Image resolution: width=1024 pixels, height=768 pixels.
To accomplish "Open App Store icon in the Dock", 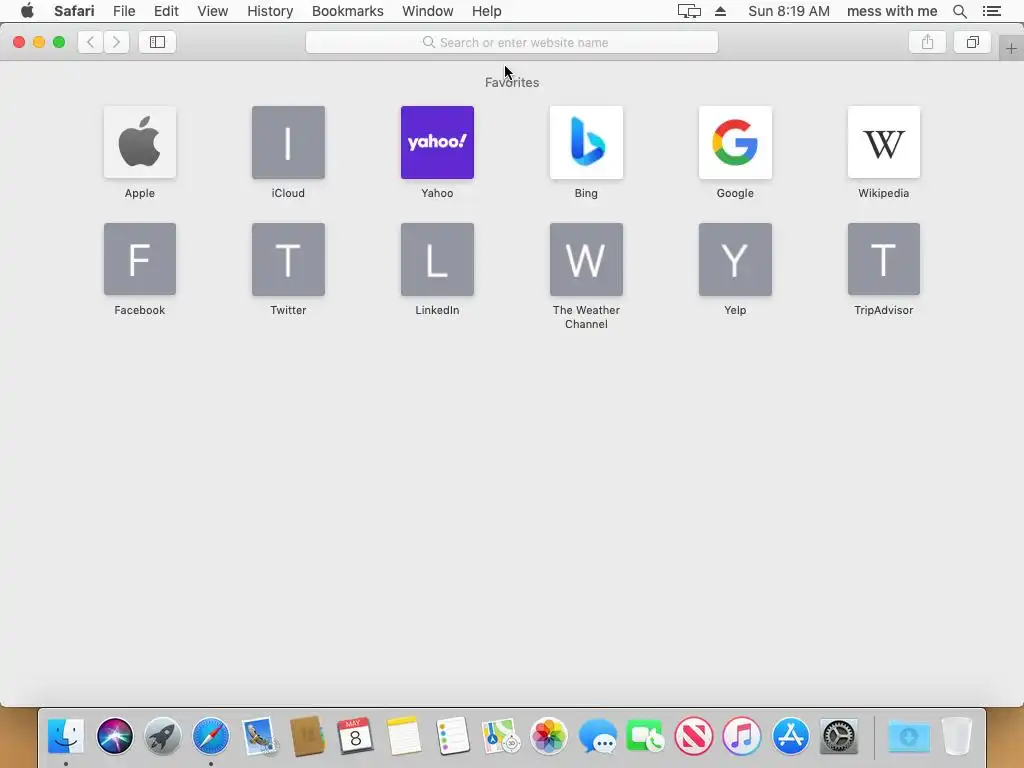I will 790,736.
